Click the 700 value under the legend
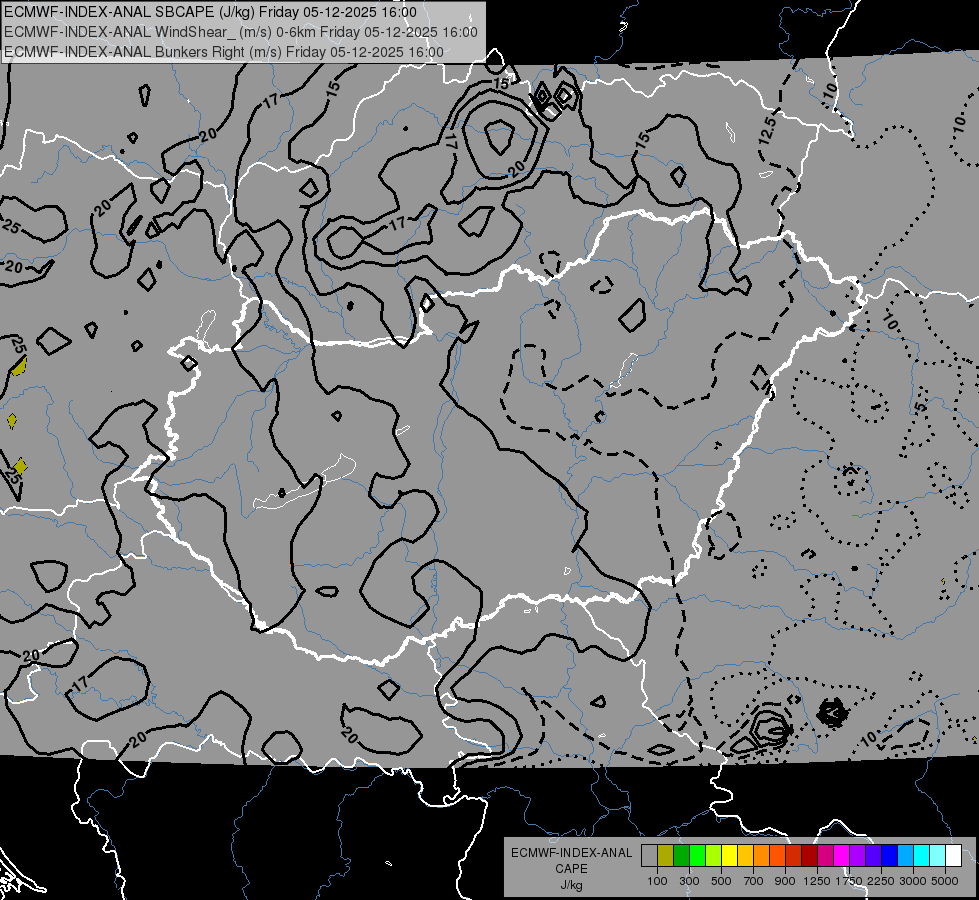This screenshot has width=979, height=900. (x=754, y=881)
